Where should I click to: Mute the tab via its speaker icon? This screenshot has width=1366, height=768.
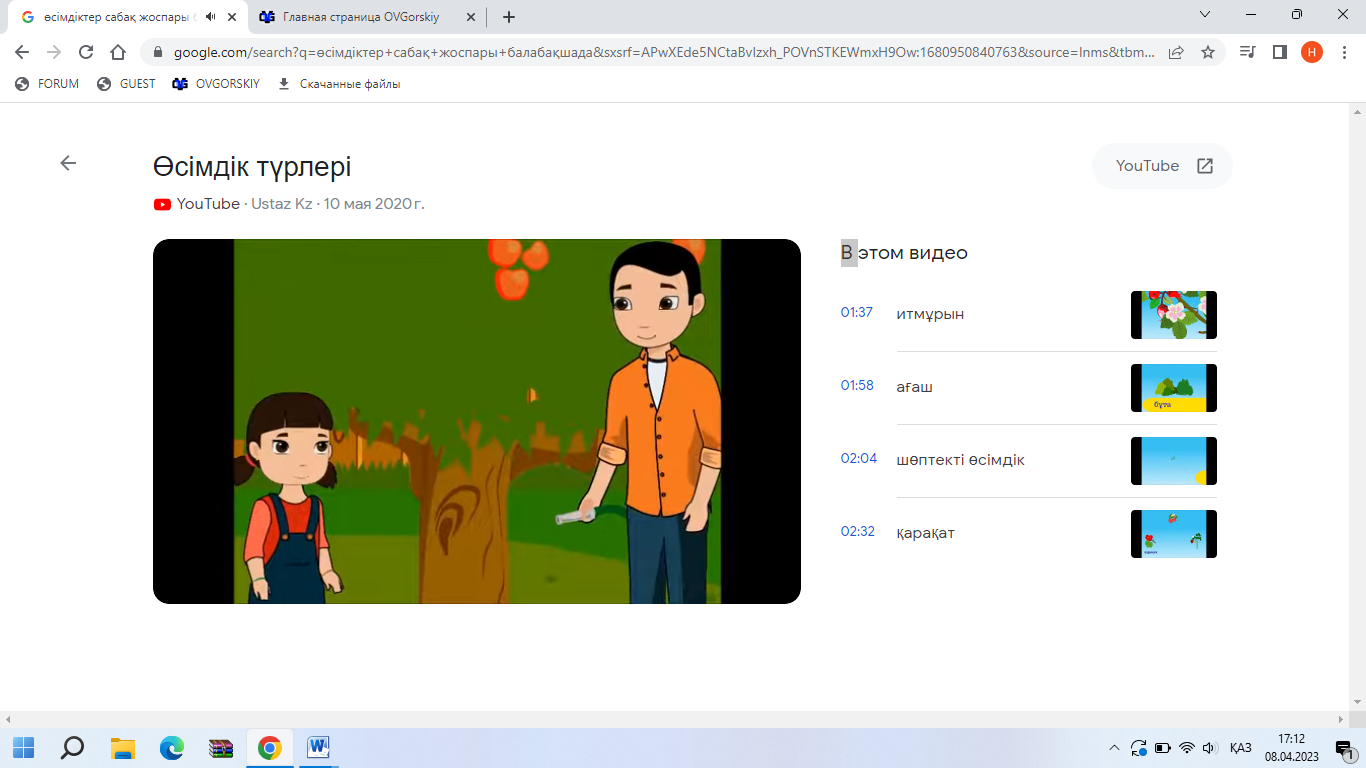(210, 17)
